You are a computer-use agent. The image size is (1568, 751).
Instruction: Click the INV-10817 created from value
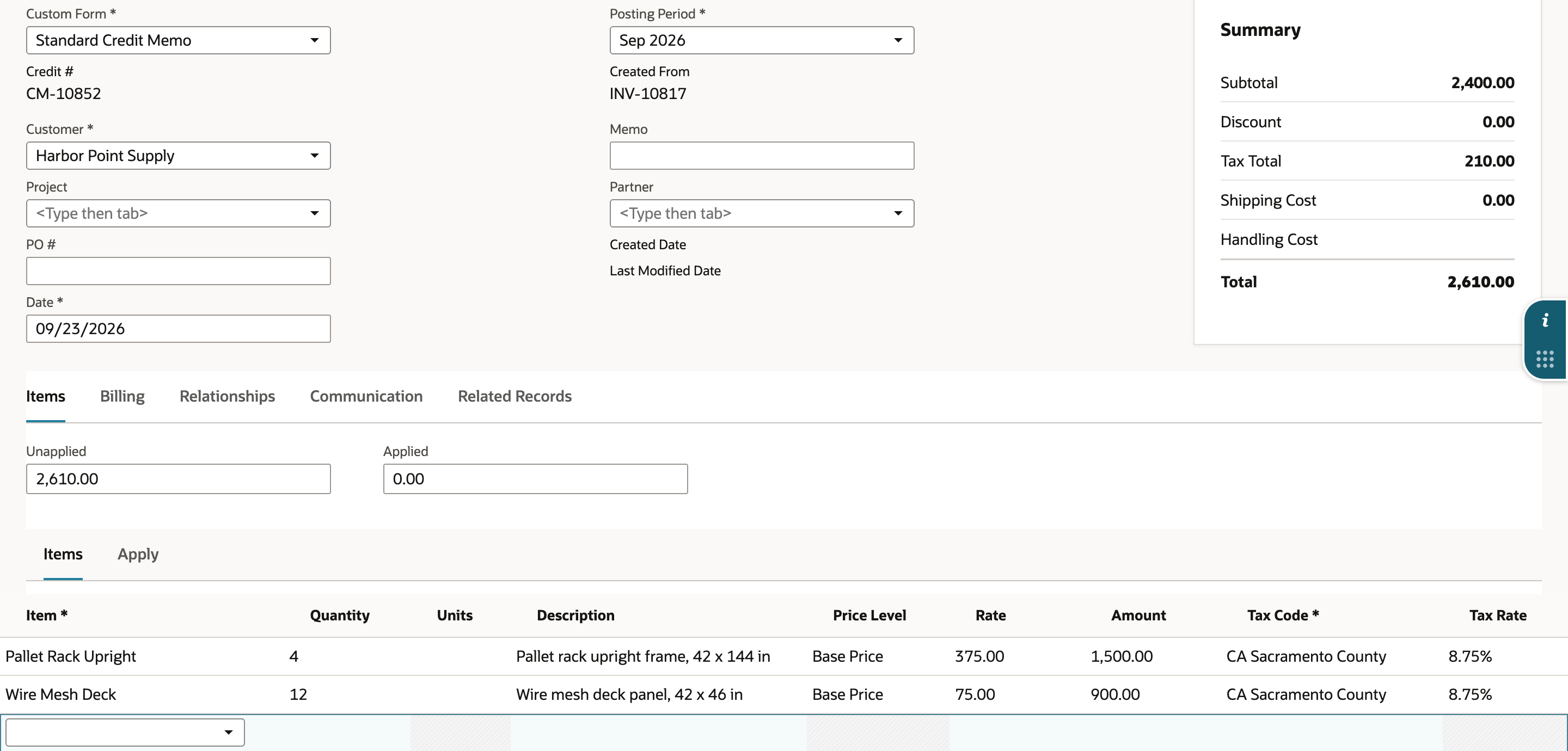pyautogui.click(x=648, y=94)
